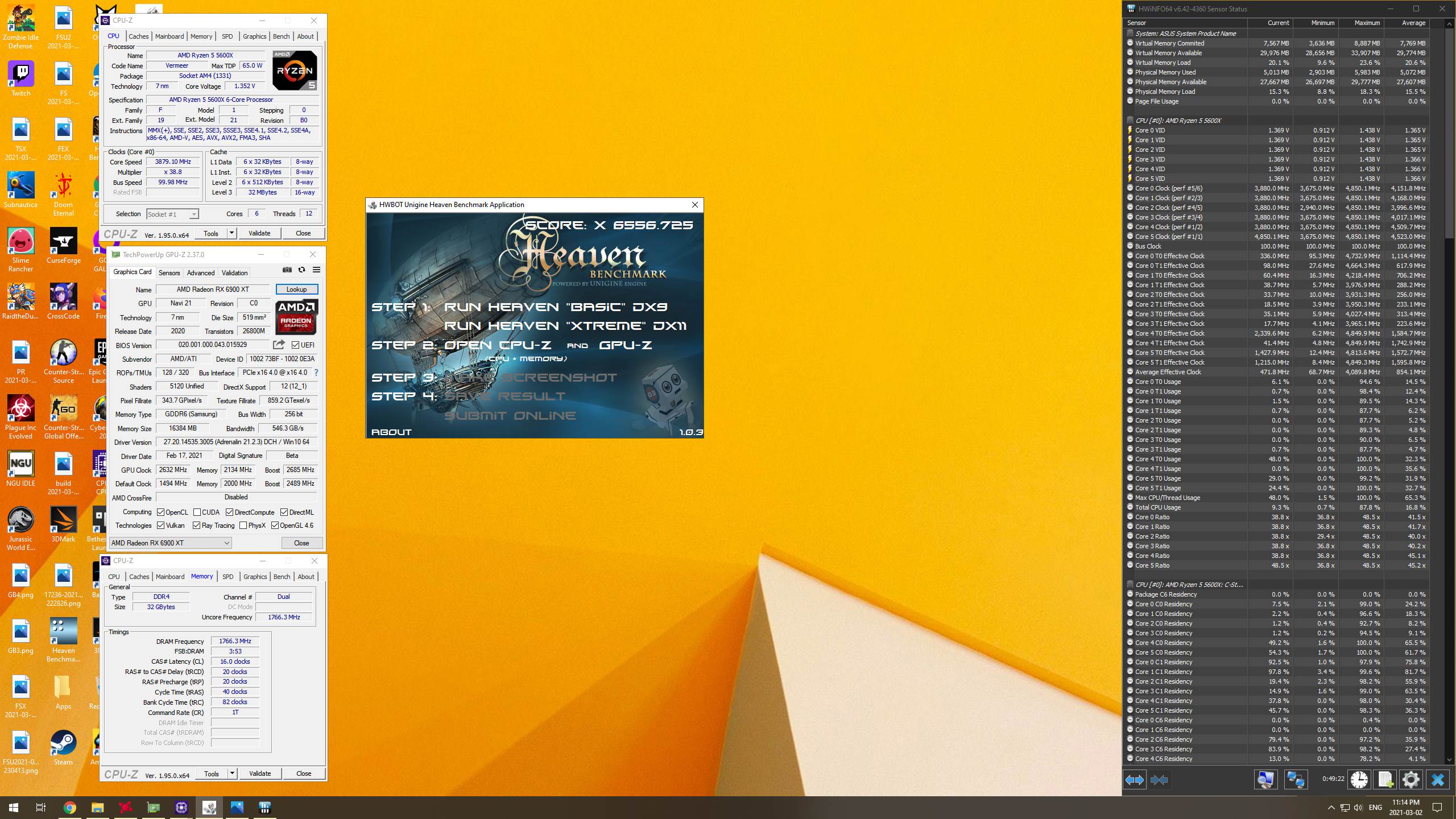1456x819 pixels.
Task: Click Windows Start button
Action: (14, 807)
